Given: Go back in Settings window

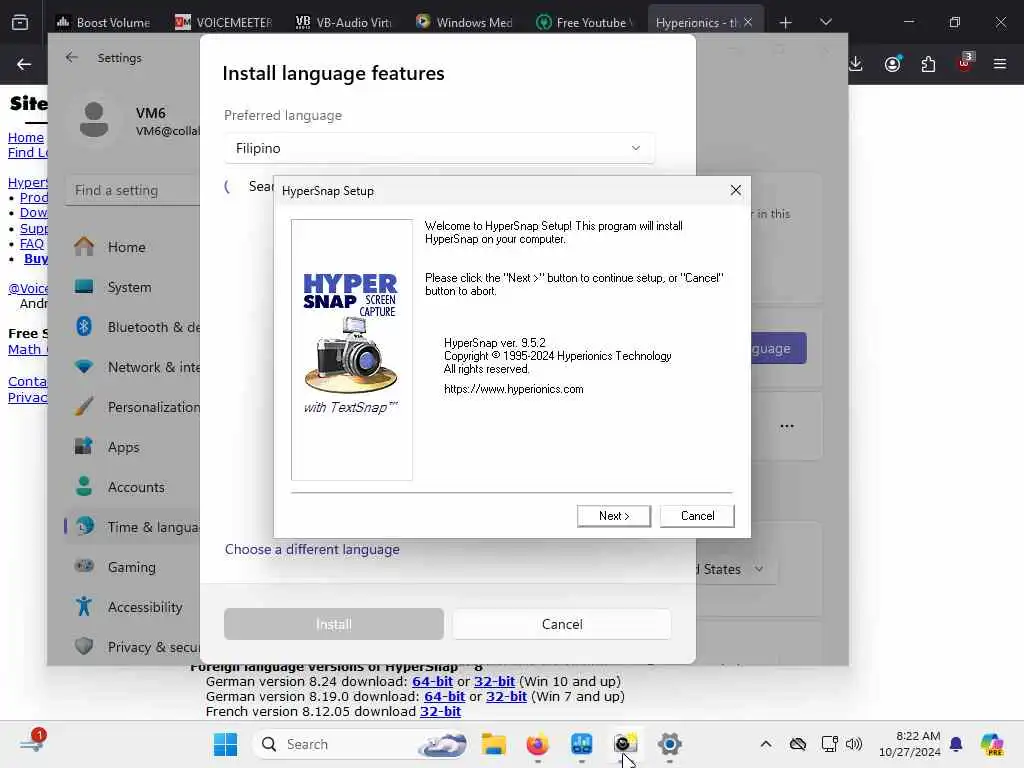Looking at the screenshot, I should (x=71, y=57).
